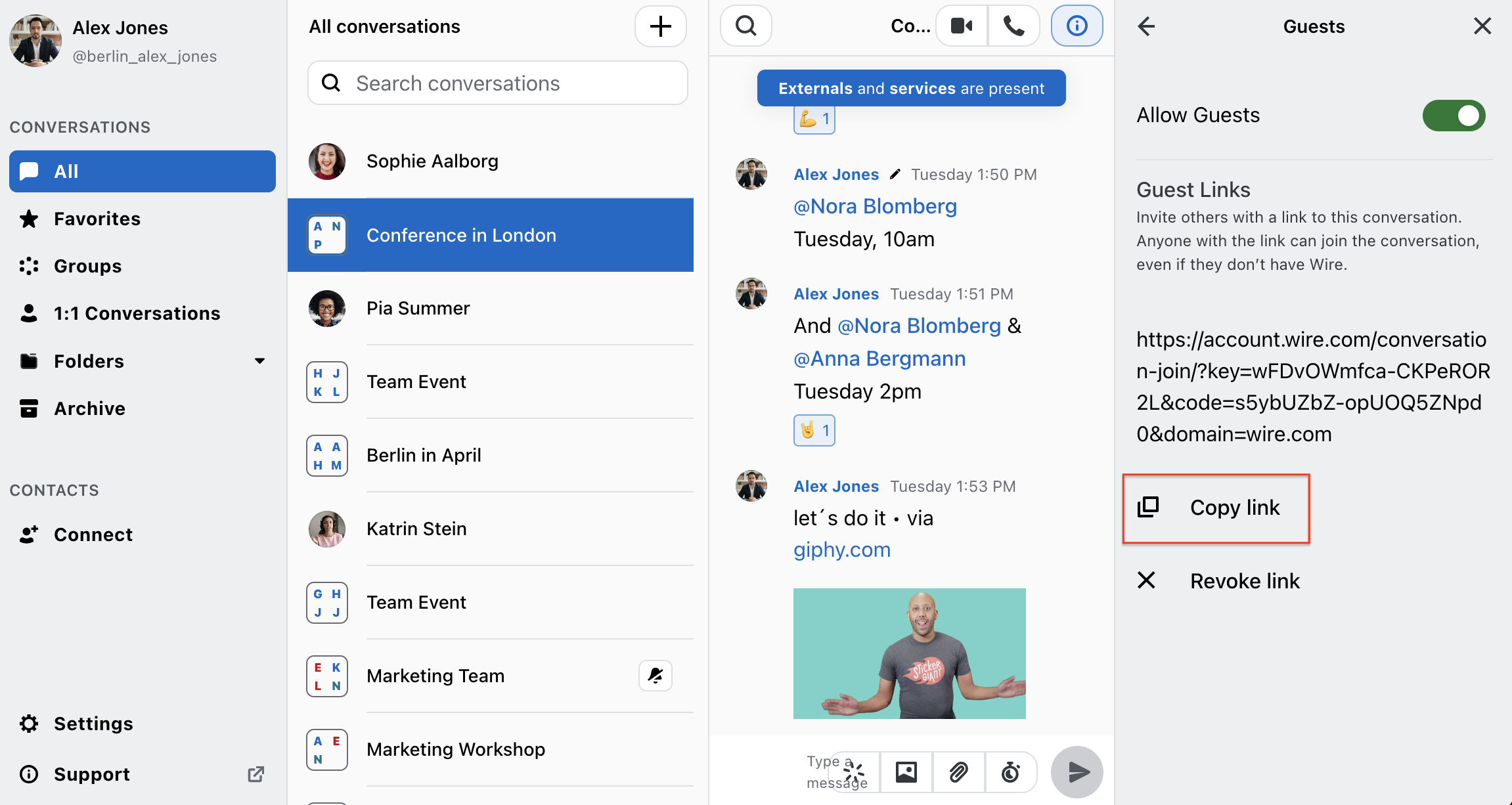Viewport: 1512px width, 805px height.
Task: Click the rock-on hand reaction pill
Action: point(814,431)
